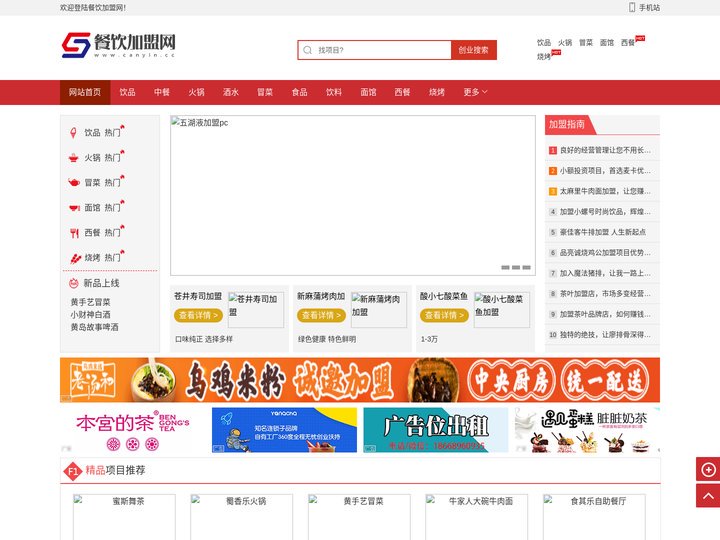720x540 pixels.
Task: Click the 广告位出租 advertisement
Action: pyautogui.click(x=436, y=430)
